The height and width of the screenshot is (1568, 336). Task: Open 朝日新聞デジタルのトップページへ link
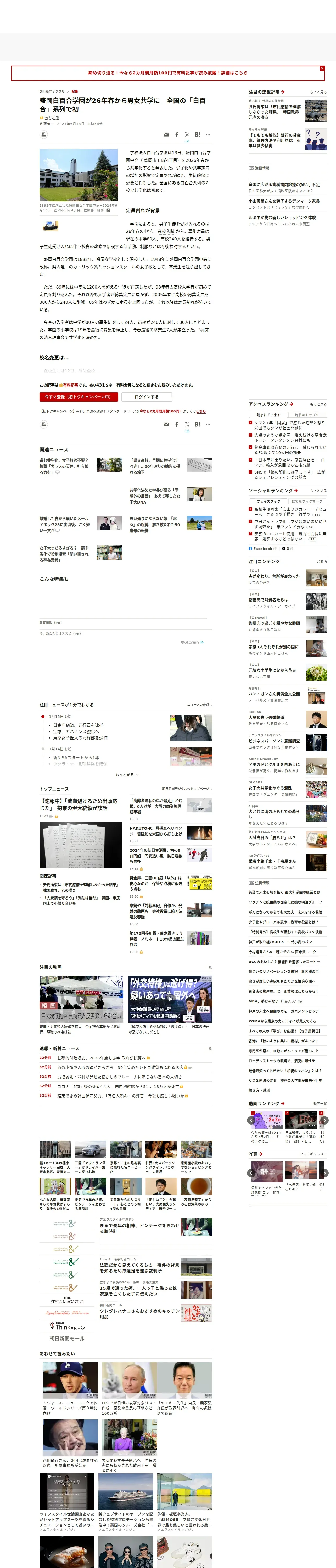tap(187, 789)
